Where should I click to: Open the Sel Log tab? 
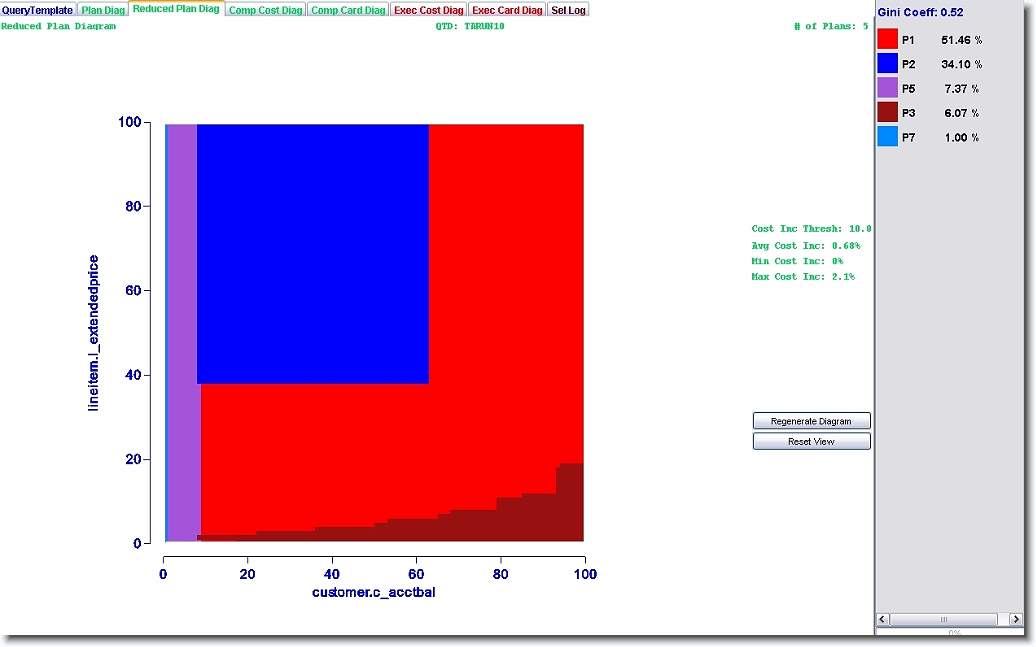[568, 10]
